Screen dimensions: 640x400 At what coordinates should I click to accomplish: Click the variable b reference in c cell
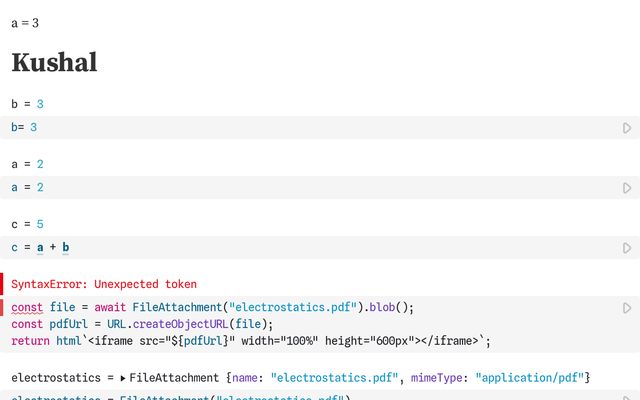point(66,247)
